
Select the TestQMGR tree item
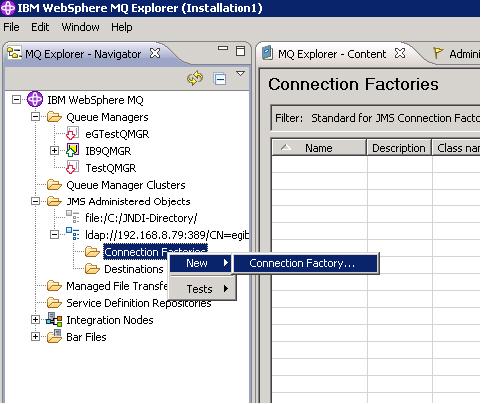[111, 168]
